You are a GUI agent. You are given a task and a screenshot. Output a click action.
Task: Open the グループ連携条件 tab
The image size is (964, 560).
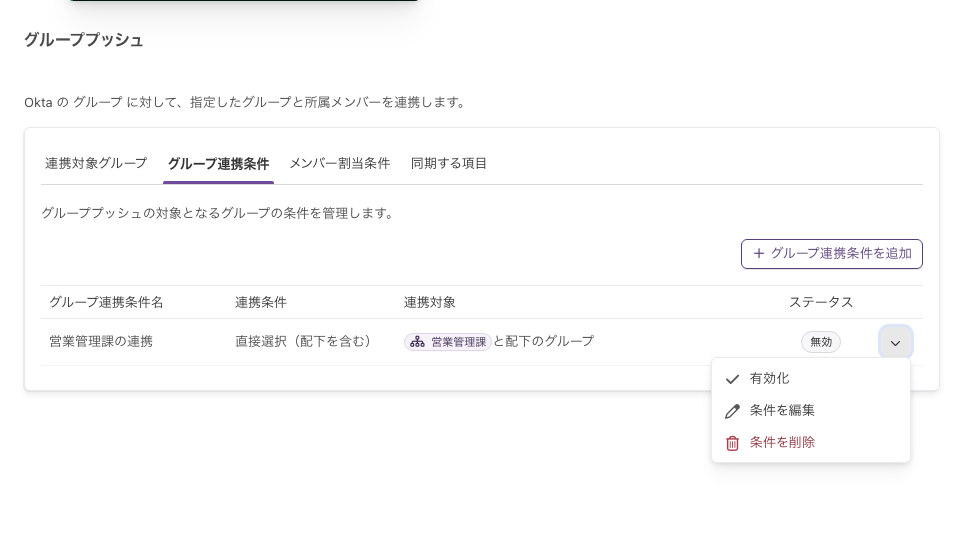tap(218, 164)
